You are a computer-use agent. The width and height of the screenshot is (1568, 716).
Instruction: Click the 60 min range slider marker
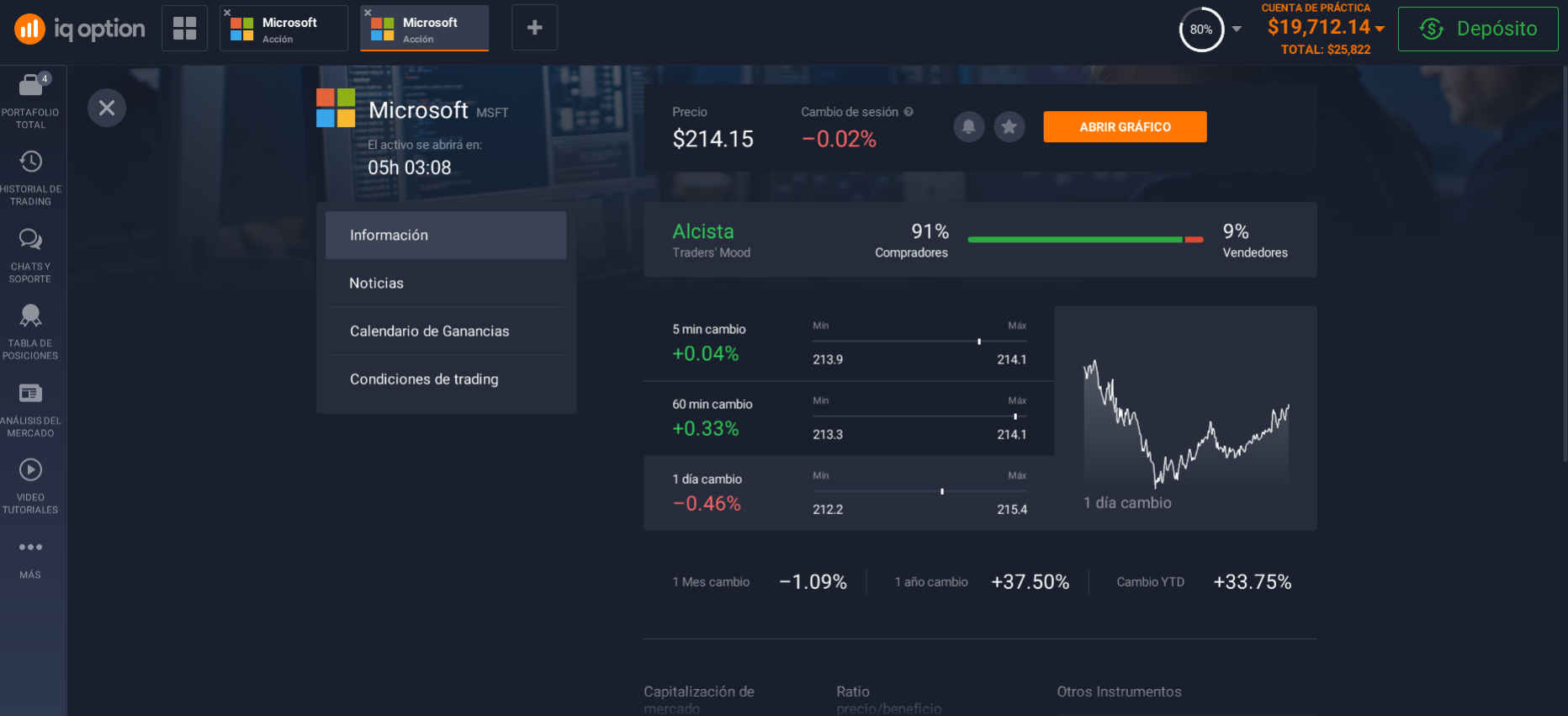1015,416
